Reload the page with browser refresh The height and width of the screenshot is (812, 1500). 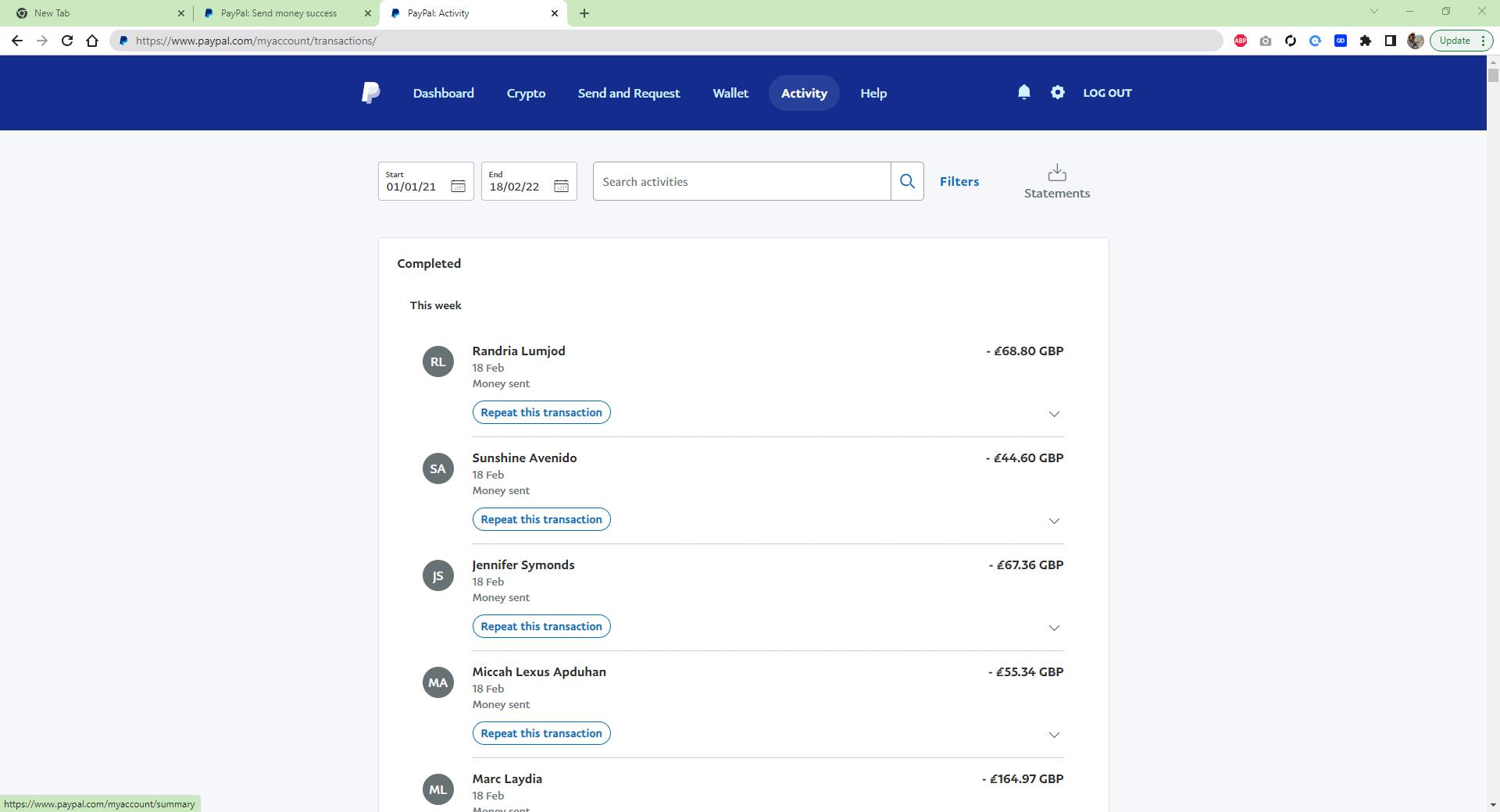click(67, 41)
